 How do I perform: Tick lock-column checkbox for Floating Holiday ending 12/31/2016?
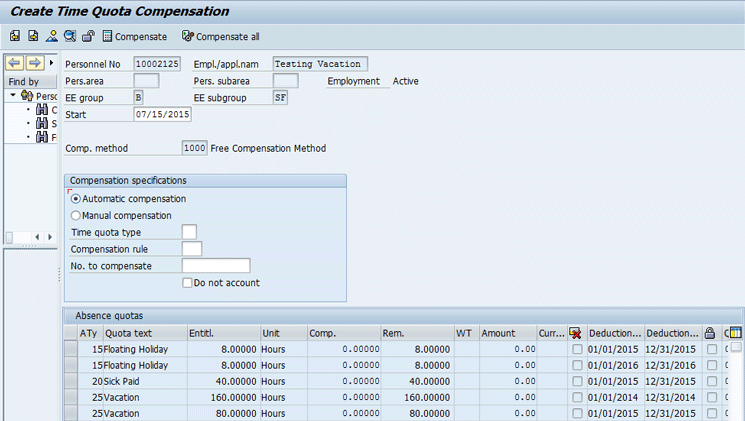tap(712, 365)
